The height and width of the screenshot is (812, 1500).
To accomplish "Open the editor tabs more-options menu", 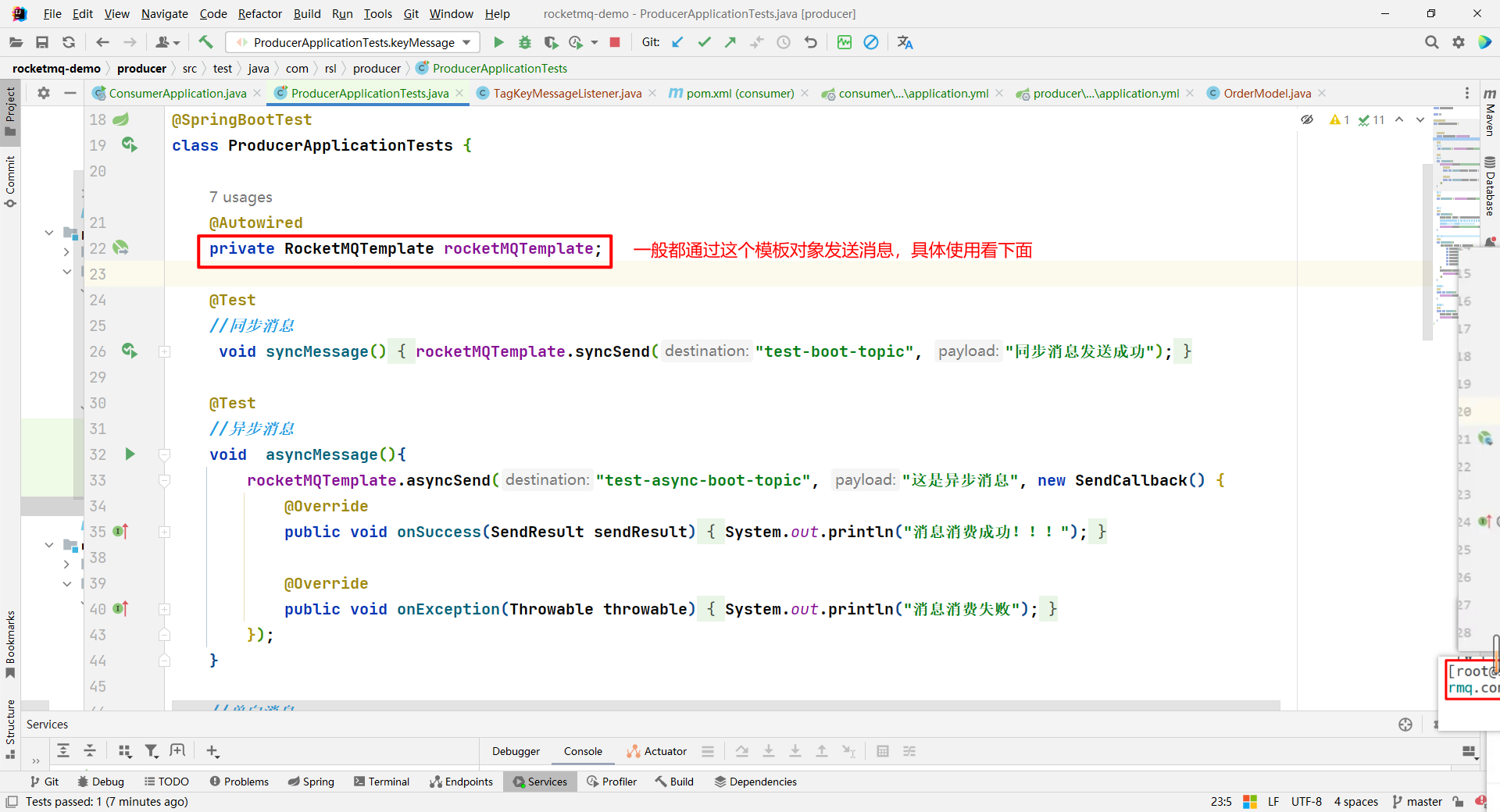I will 1467,93.
